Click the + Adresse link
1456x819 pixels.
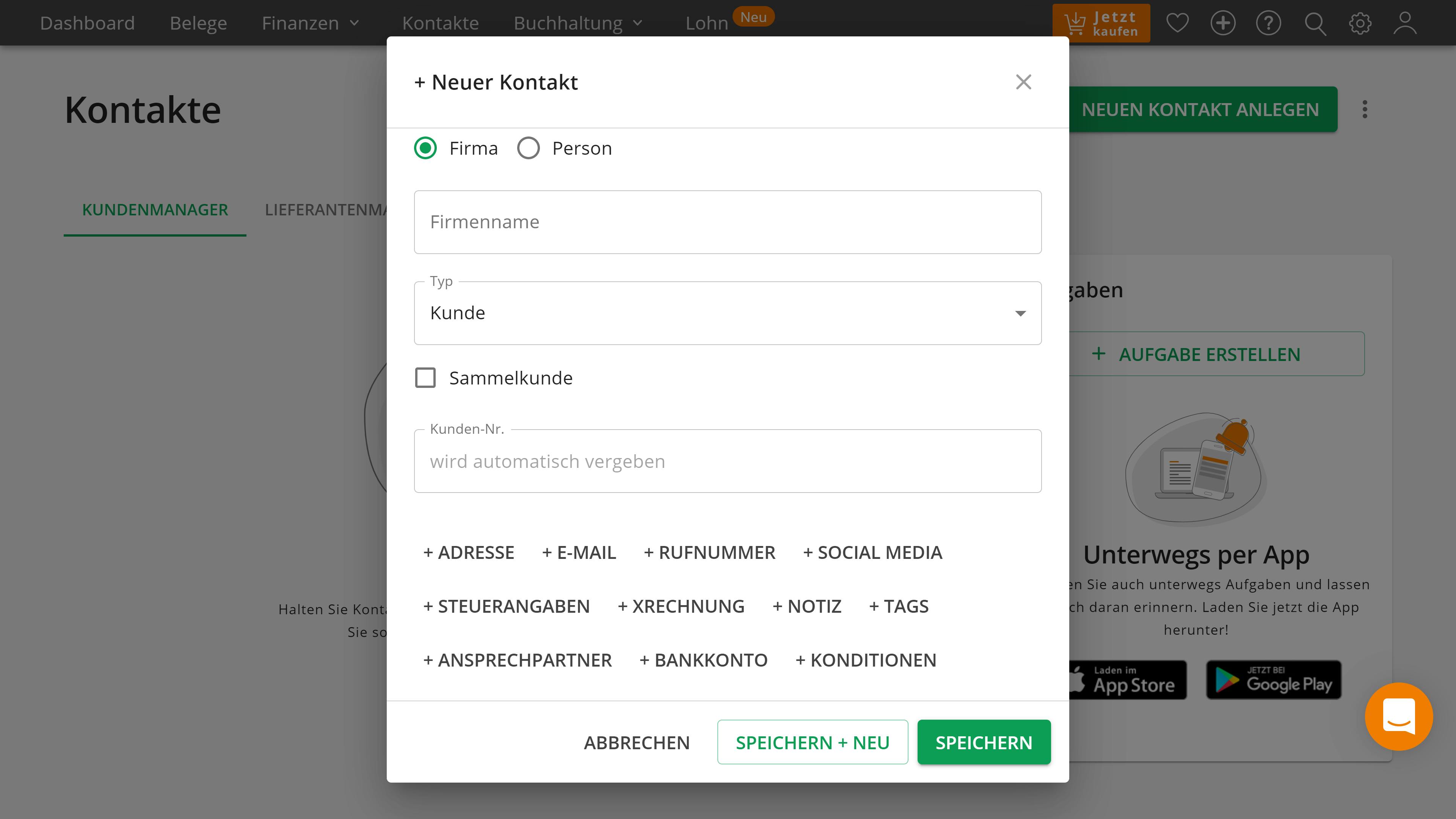[x=469, y=552]
